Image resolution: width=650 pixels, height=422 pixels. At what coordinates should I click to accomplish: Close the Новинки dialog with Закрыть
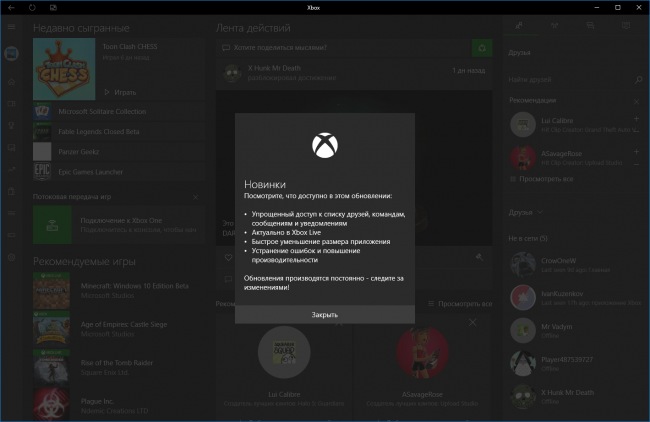pos(325,315)
